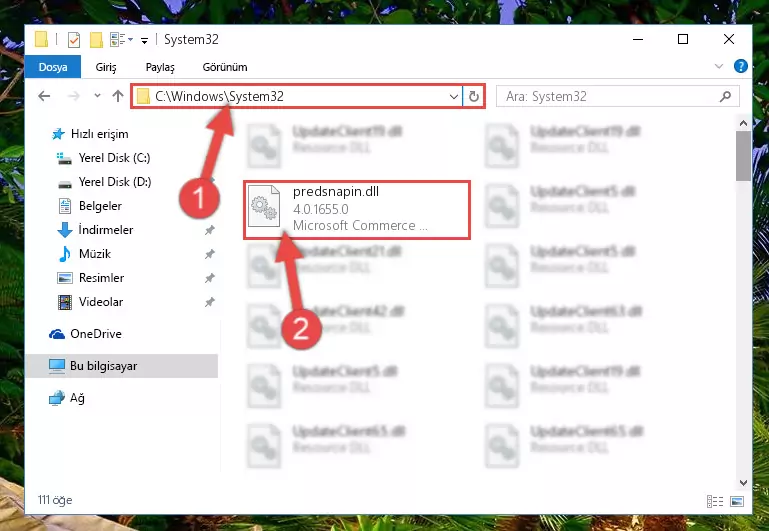Click the pin icon next to Videolar
The image size is (769, 531).
tap(209, 302)
